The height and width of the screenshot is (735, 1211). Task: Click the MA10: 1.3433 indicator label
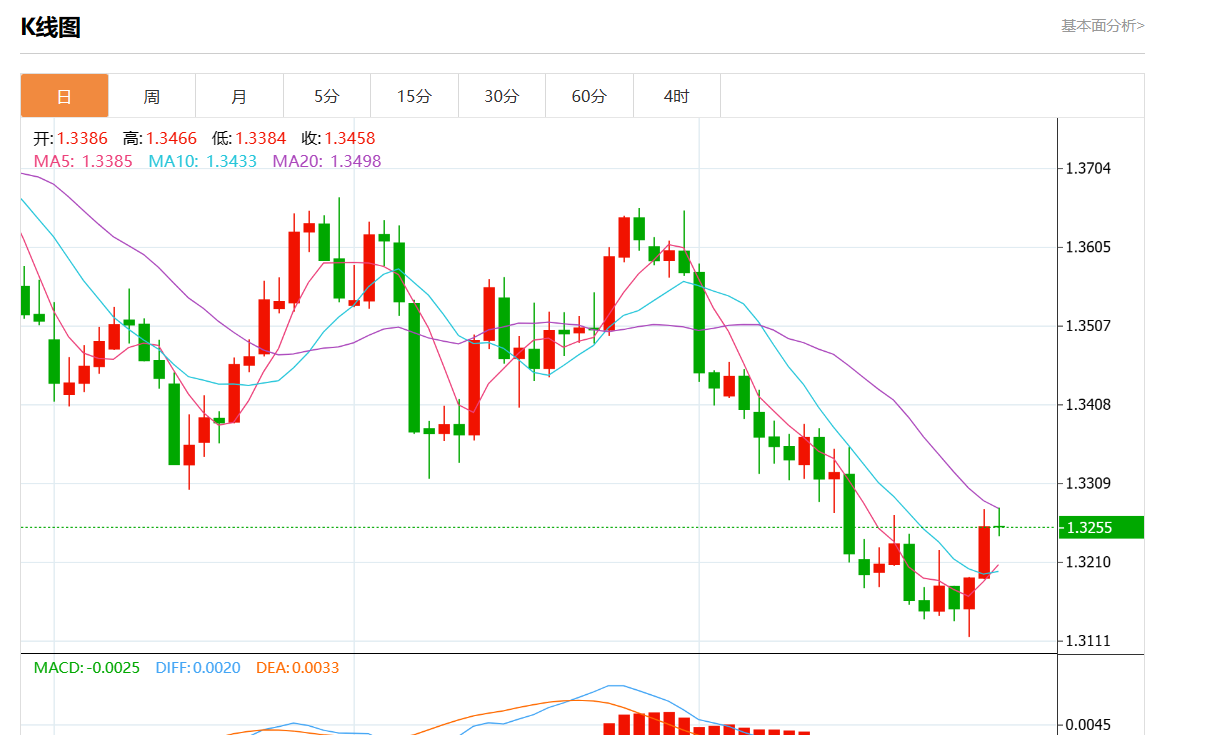pos(203,160)
